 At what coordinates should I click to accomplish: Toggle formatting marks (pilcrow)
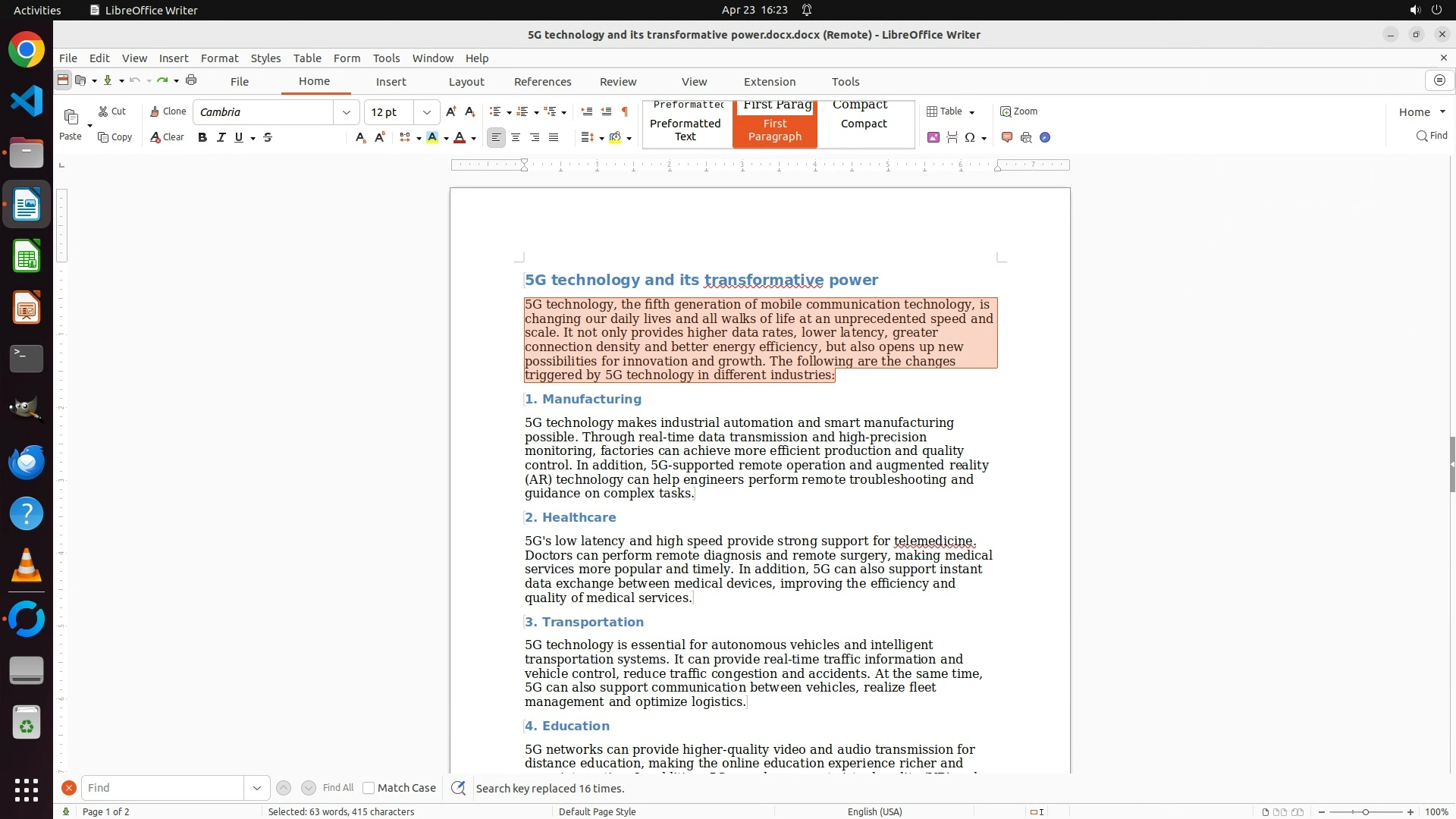(625, 111)
